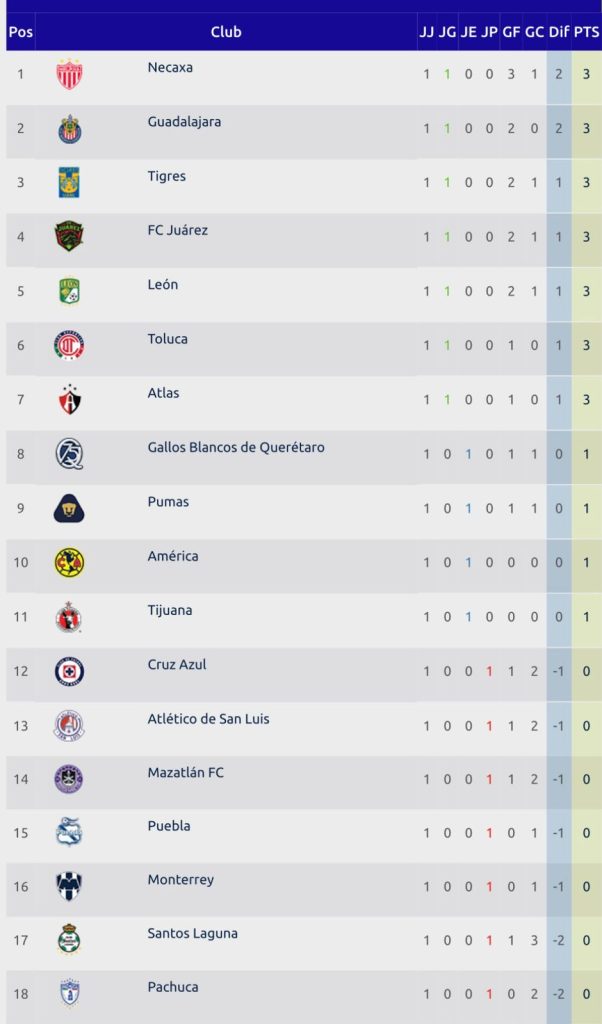Image resolution: width=602 pixels, height=1024 pixels.
Task: Click the Guadalajara club crest
Action: coord(69,129)
